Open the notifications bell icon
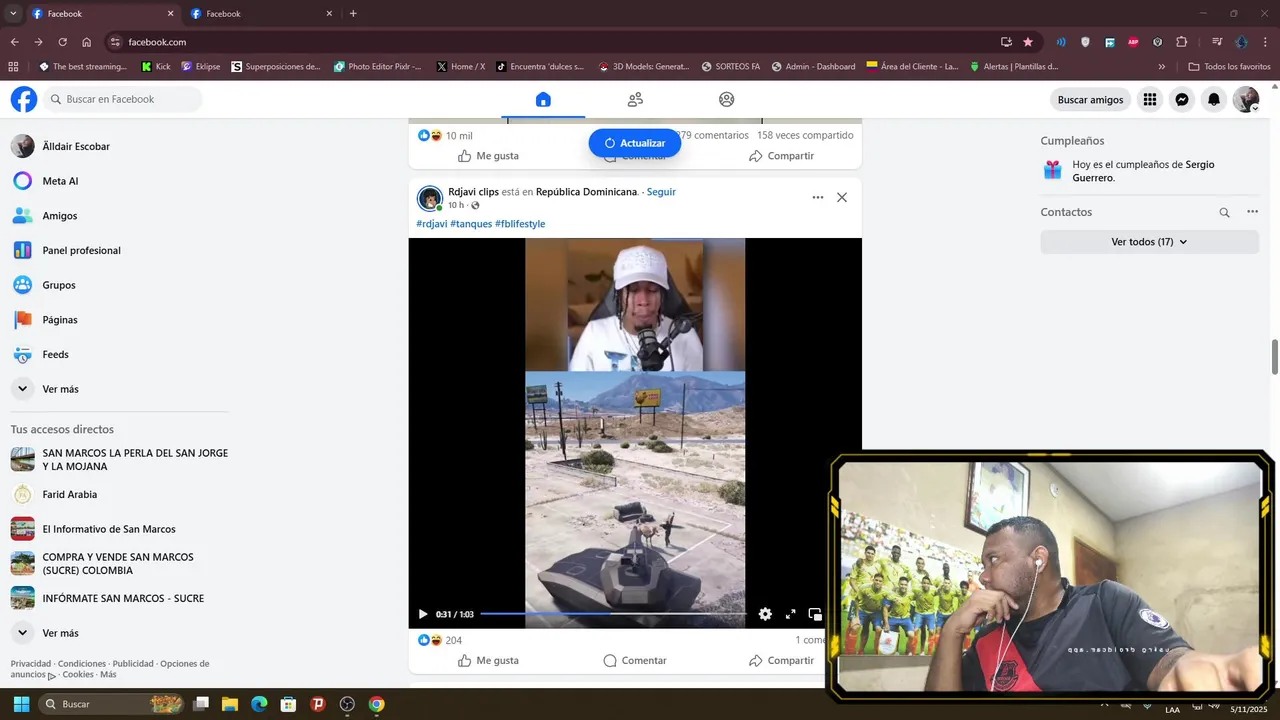The width and height of the screenshot is (1280, 720). [1214, 100]
